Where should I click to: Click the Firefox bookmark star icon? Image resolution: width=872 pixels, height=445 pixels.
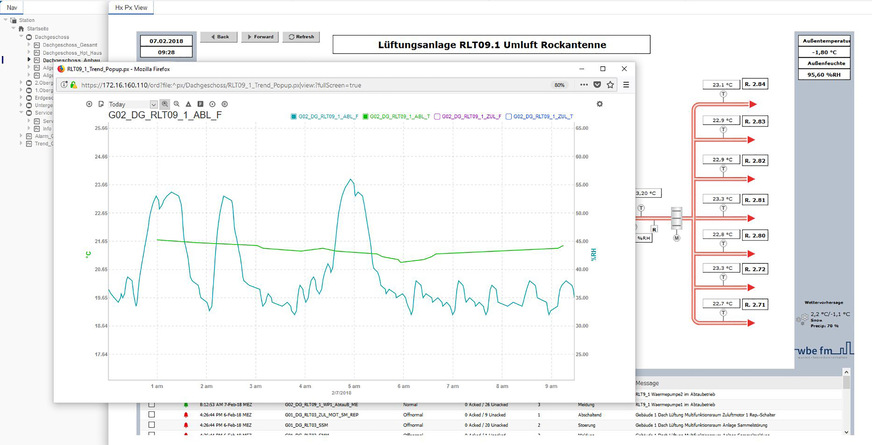click(x=612, y=85)
